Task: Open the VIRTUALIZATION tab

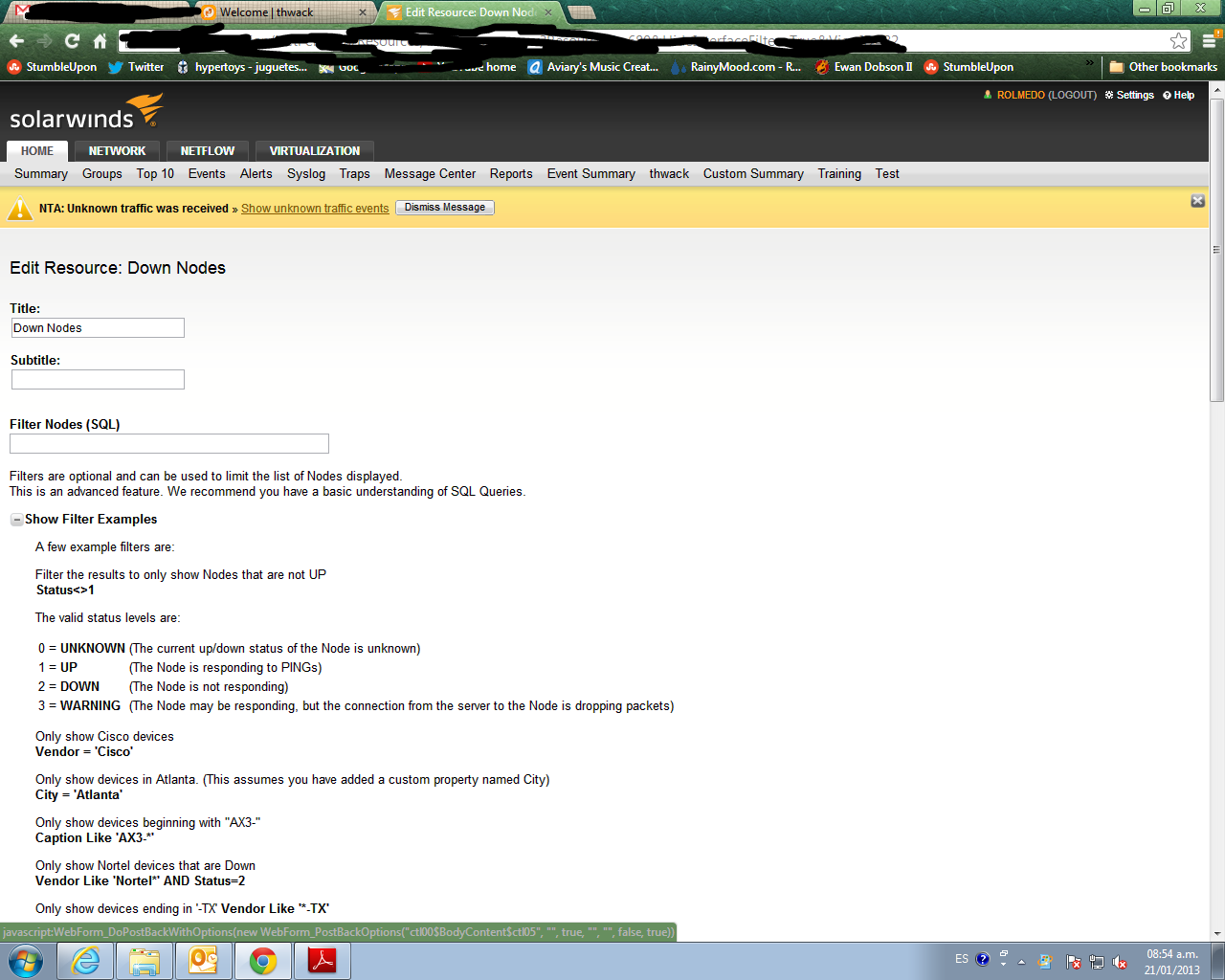Action: click(x=315, y=151)
